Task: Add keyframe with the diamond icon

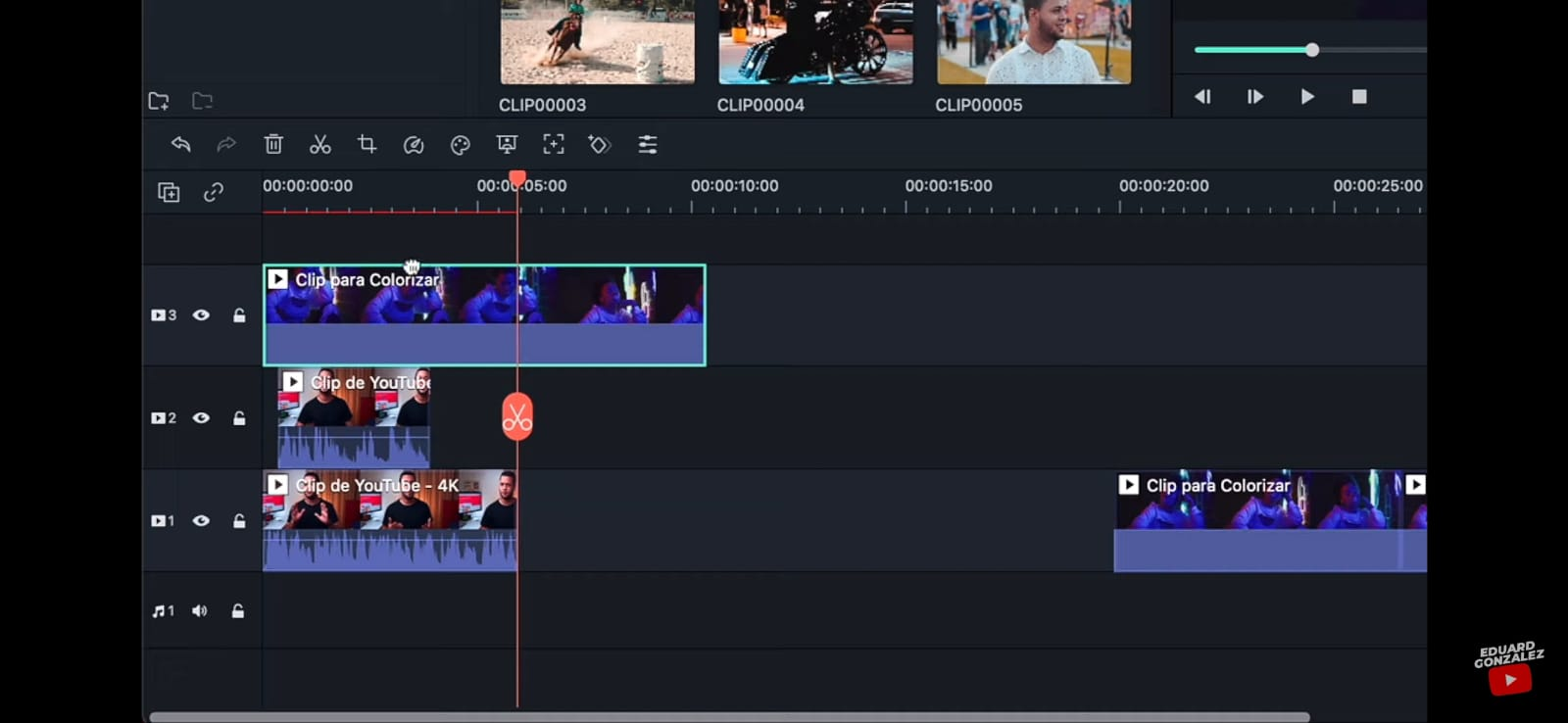Action: coord(600,145)
